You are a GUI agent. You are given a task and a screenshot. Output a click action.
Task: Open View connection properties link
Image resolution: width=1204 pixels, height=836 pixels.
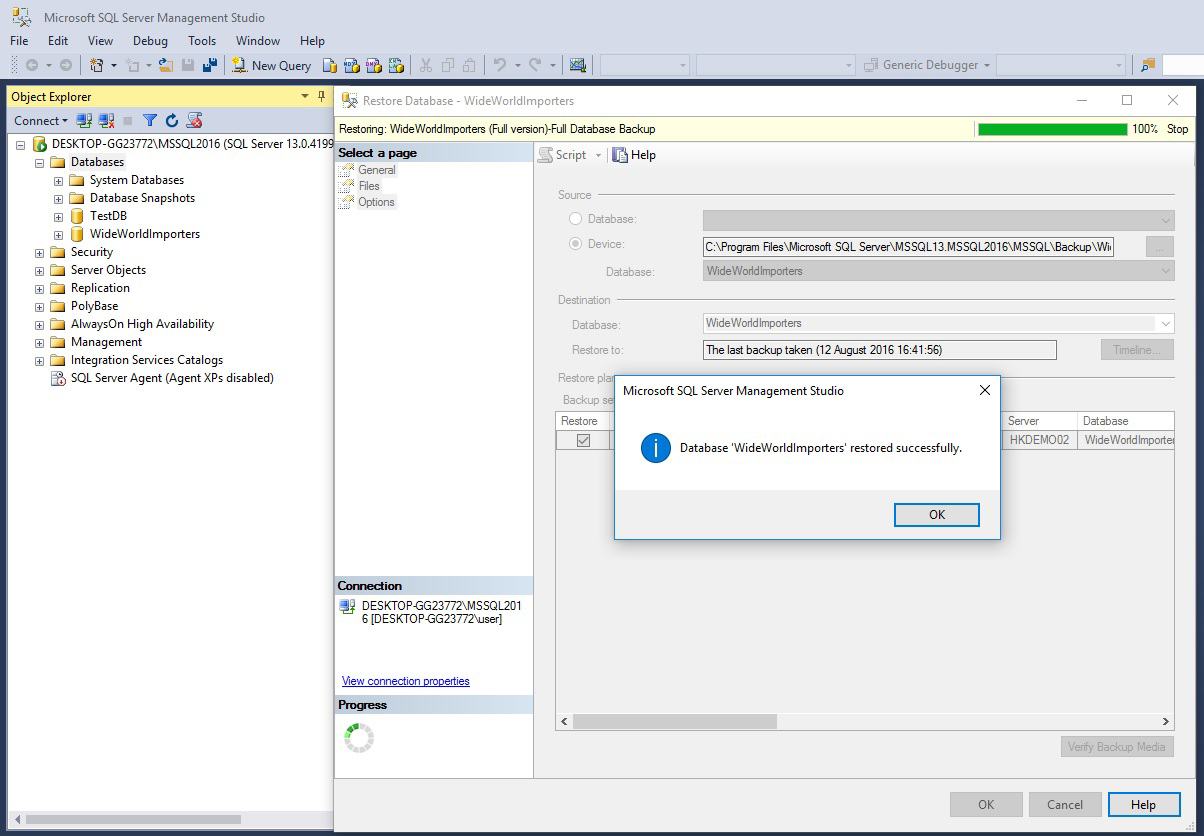(x=406, y=681)
